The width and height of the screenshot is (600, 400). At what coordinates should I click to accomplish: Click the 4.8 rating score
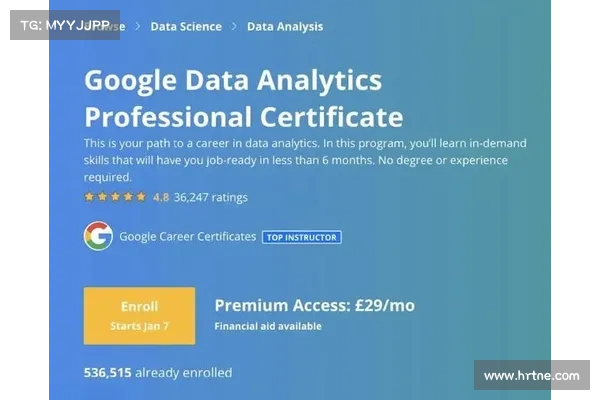point(161,198)
